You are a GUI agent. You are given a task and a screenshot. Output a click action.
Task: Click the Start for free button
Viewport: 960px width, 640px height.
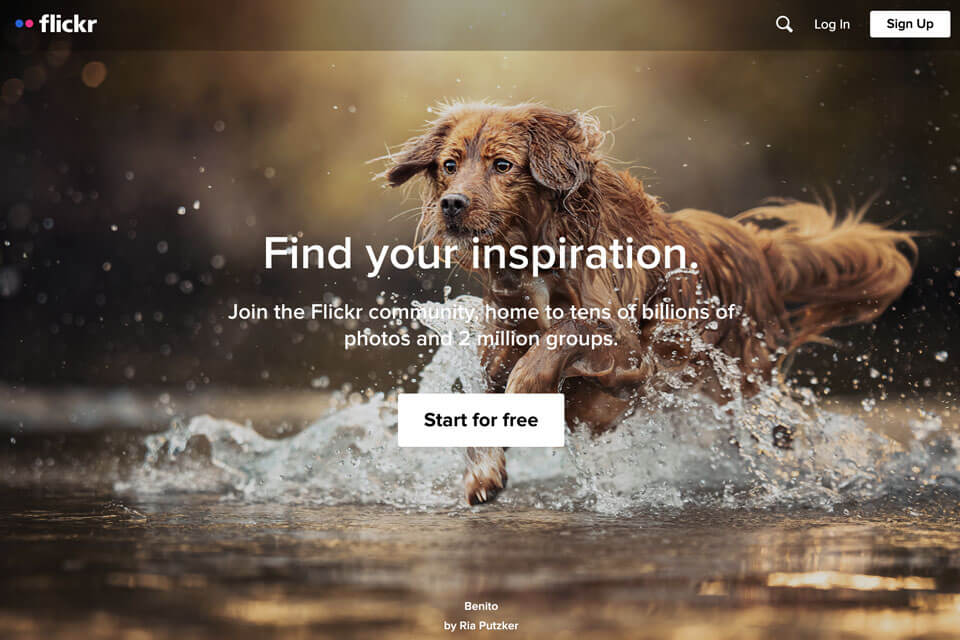click(481, 420)
